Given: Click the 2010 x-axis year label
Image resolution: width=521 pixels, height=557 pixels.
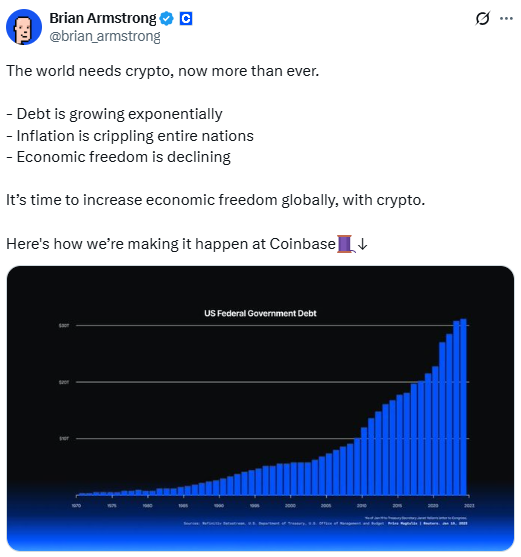Looking at the screenshot, I should pos(362,505).
